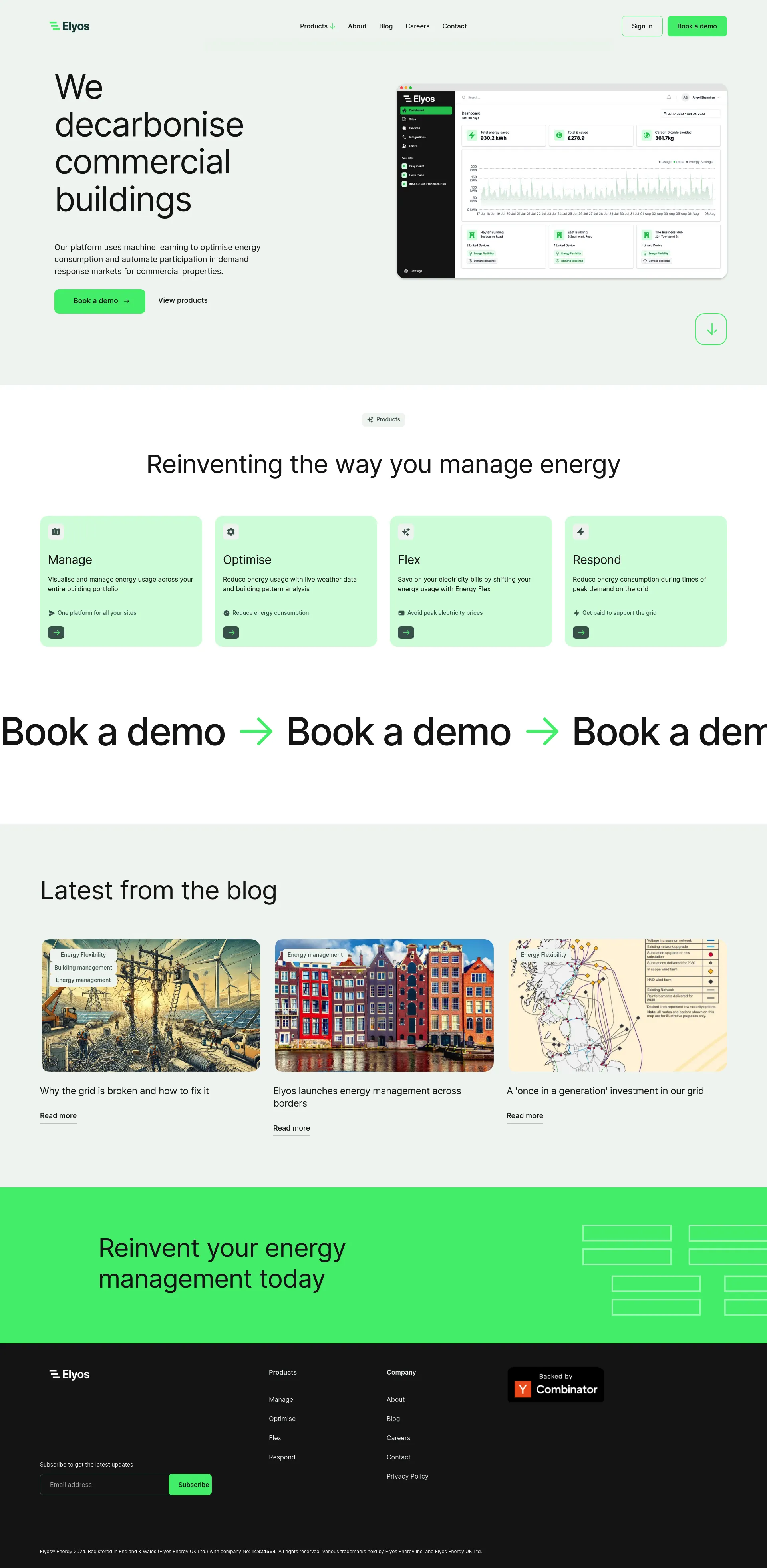The image size is (767, 1568).
Task: Open Careers in the top navigation
Action: click(x=417, y=26)
